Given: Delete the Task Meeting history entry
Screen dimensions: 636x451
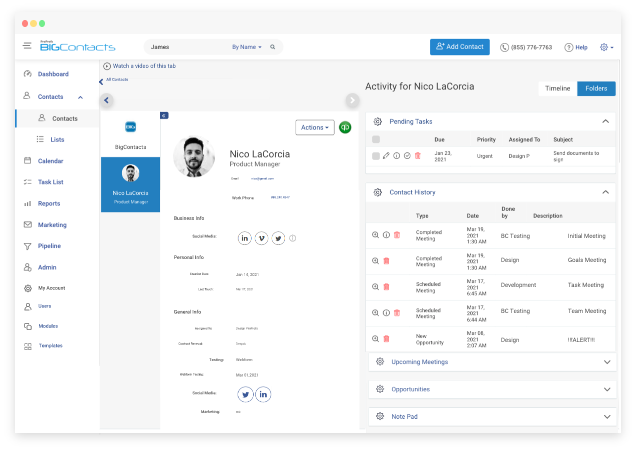Looking at the screenshot, I should [x=387, y=287].
